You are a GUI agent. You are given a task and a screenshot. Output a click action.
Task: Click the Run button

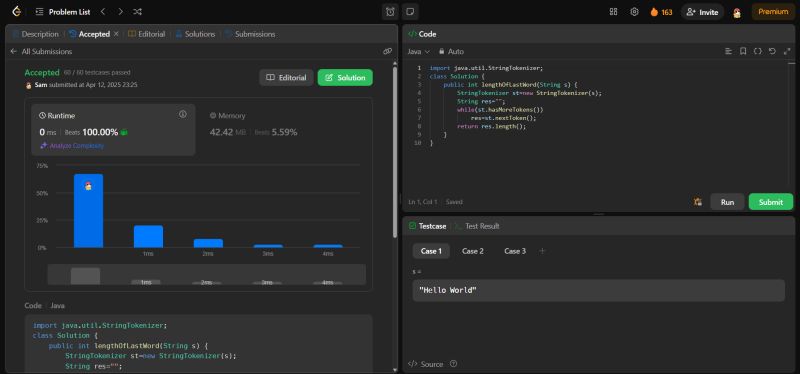point(727,202)
